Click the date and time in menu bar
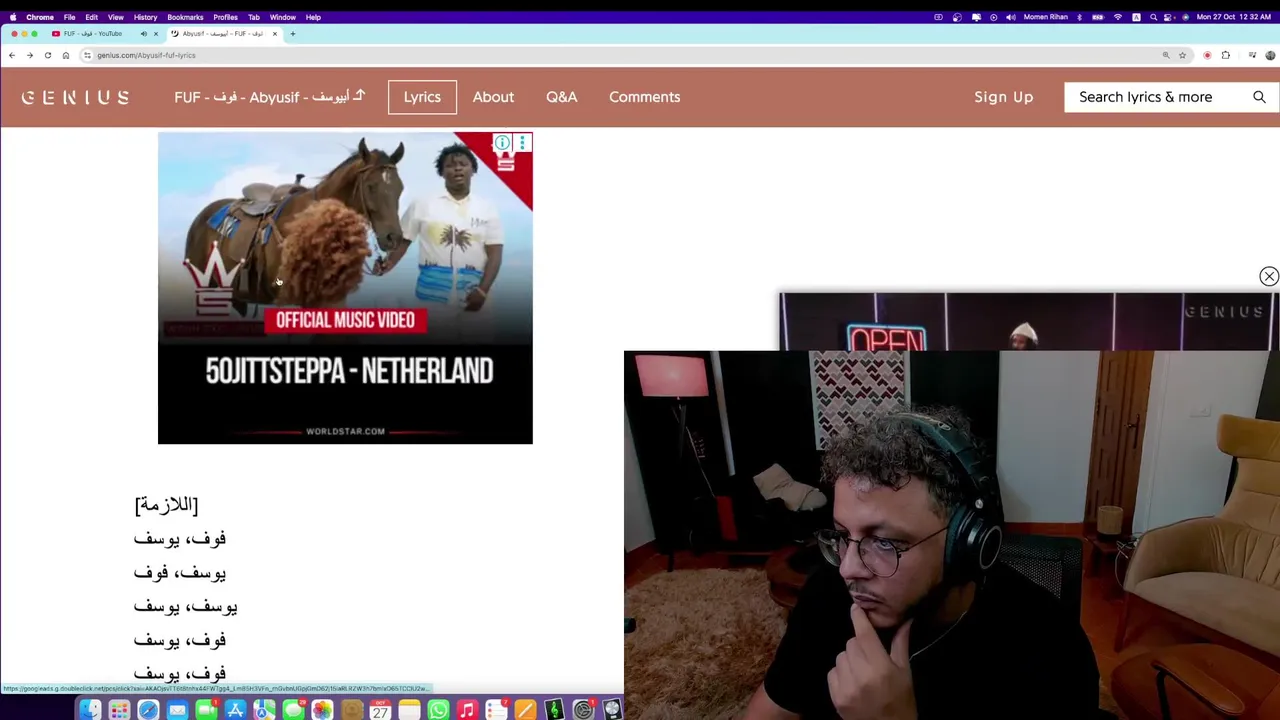 pyautogui.click(x=1233, y=17)
